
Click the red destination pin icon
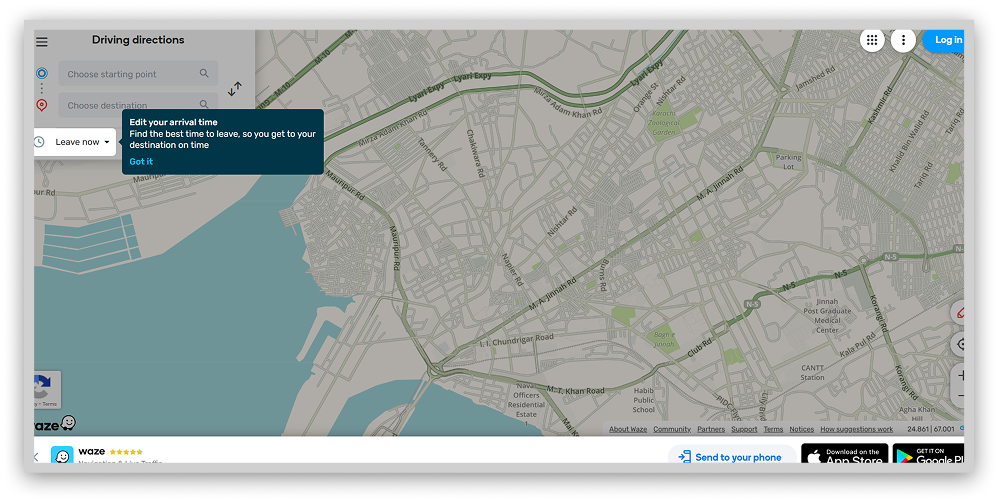click(41, 105)
